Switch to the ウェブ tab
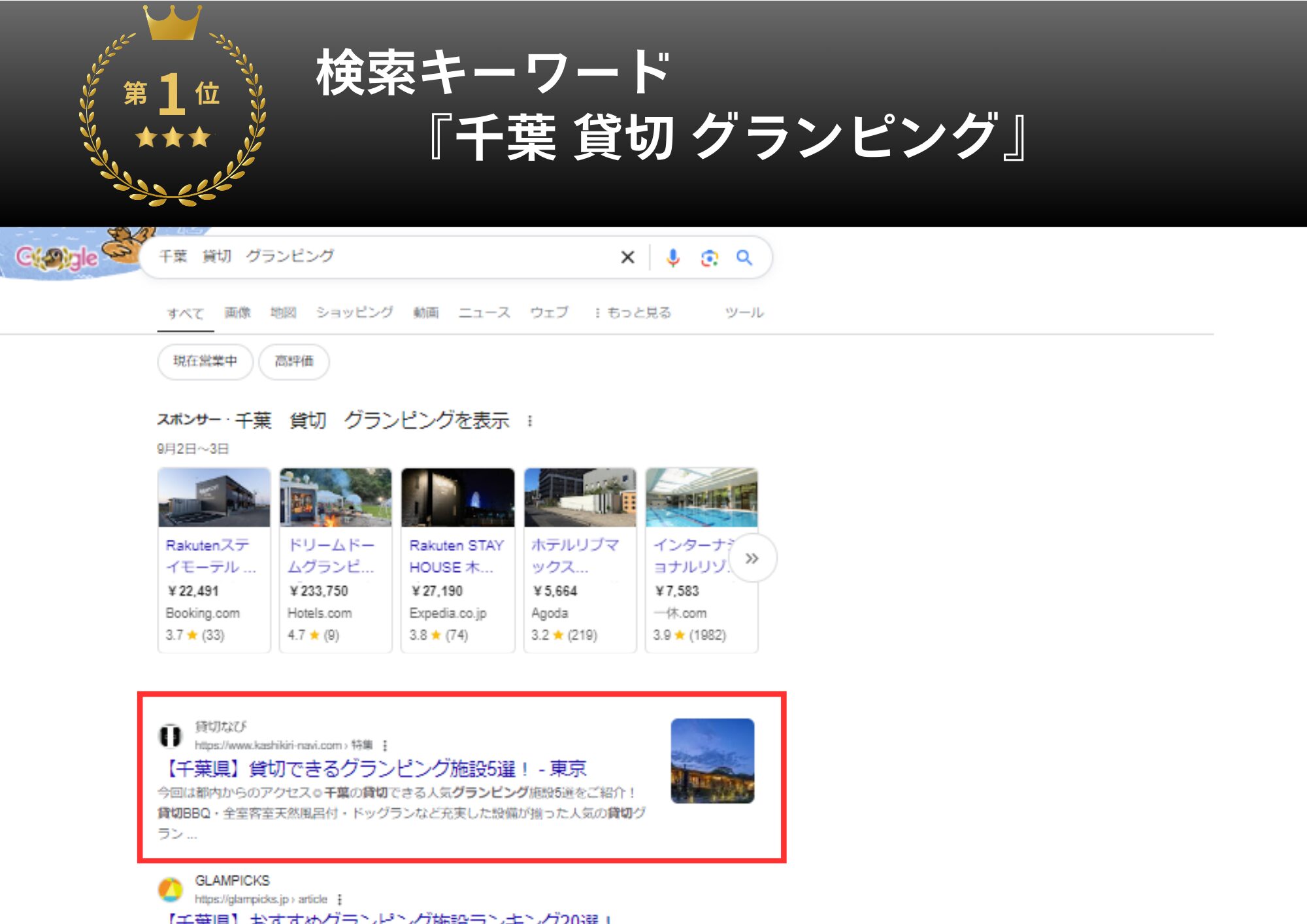1307x924 pixels. [x=549, y=313]
